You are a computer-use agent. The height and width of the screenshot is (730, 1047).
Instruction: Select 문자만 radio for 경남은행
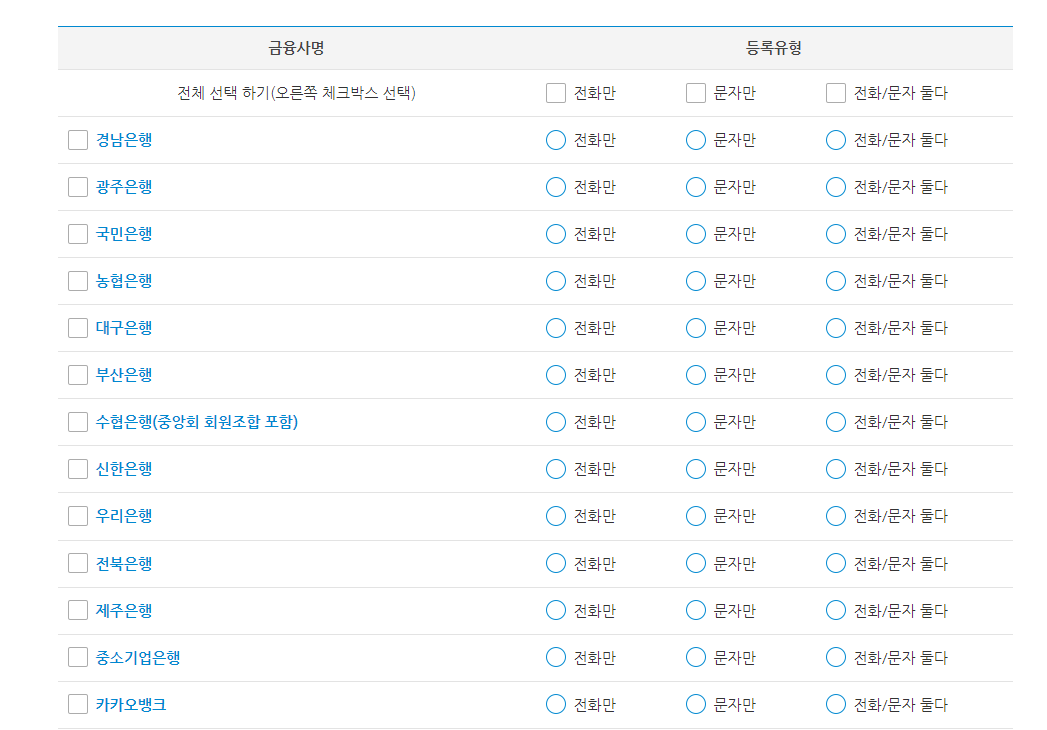[696, 140]
